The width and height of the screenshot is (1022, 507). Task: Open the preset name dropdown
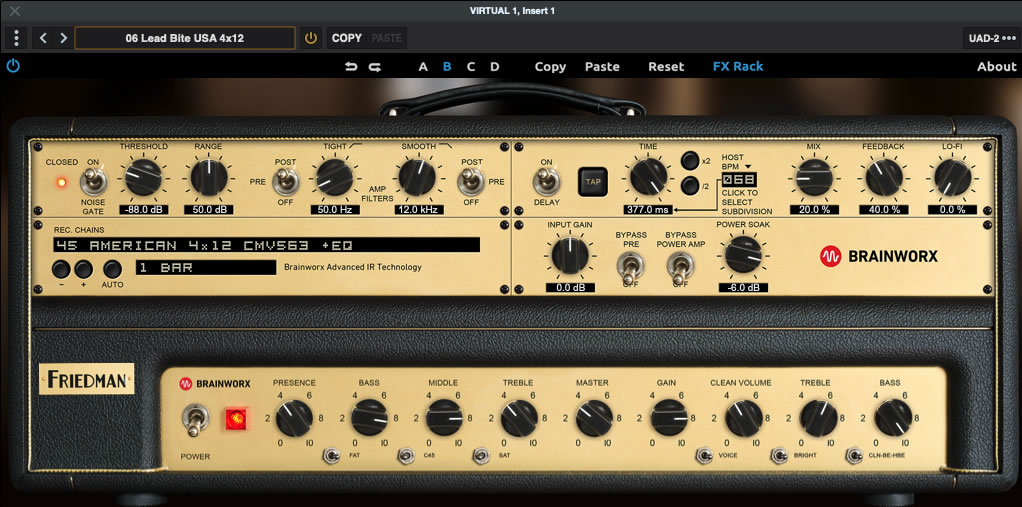[185, 38]
